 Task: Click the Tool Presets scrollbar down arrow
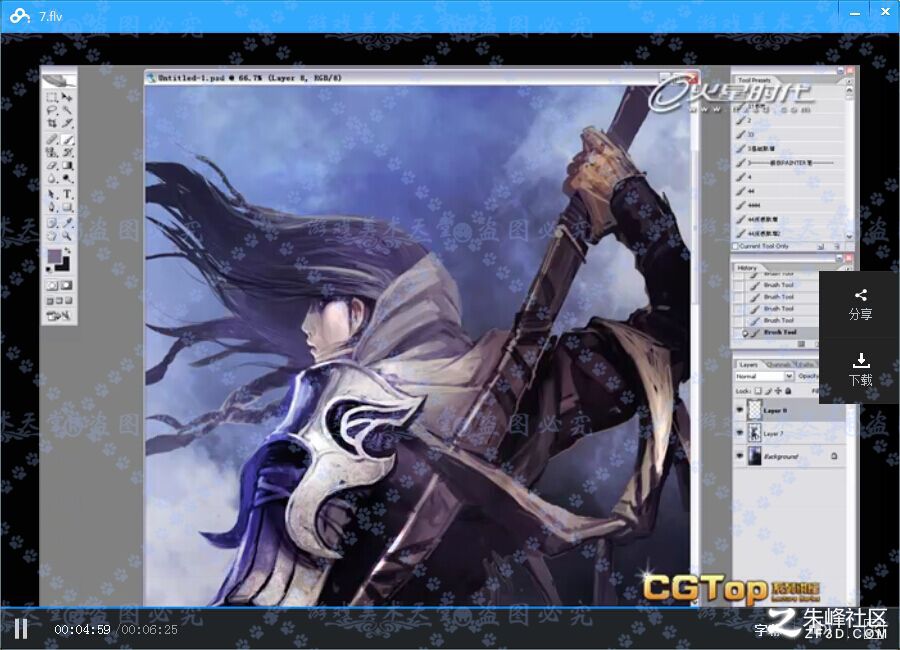(x=849, y=236)
